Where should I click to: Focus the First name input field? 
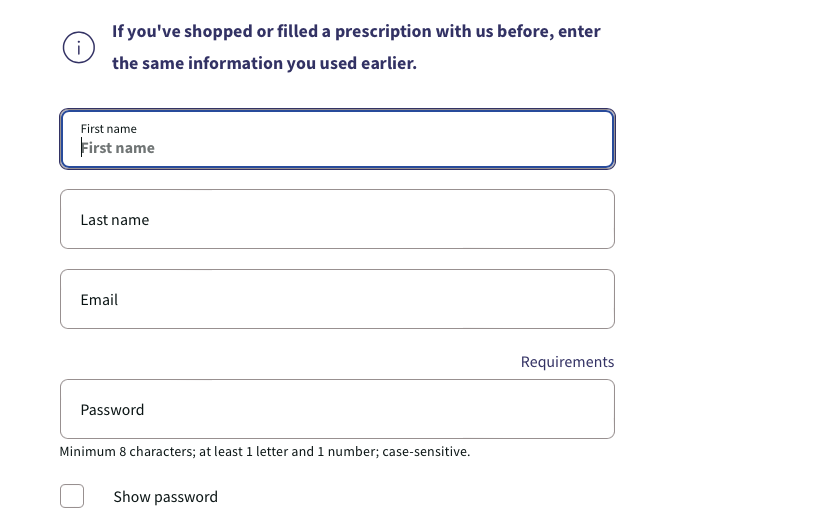click(337, 139)
